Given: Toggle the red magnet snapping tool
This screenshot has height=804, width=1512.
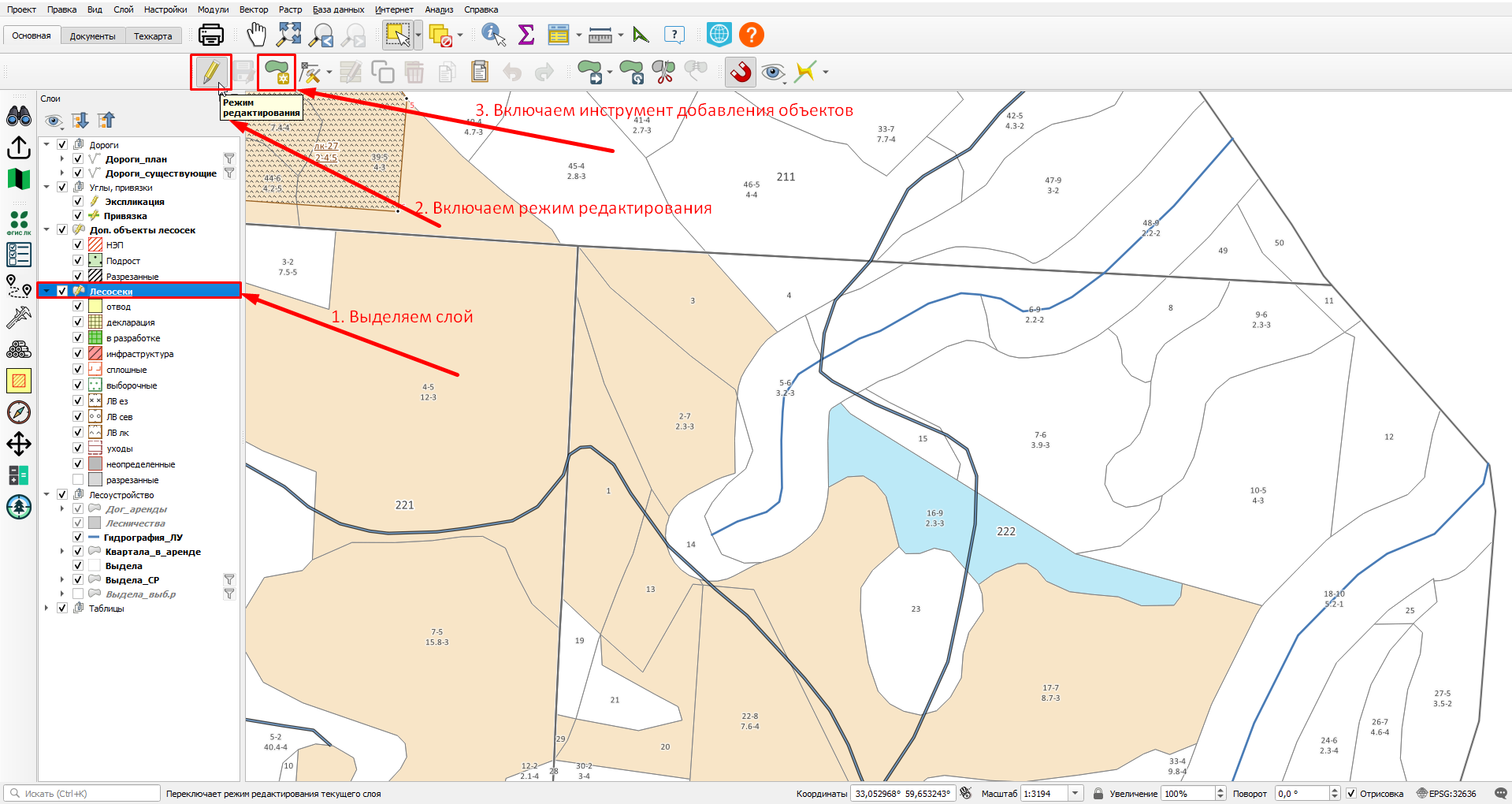Looking at the screenshot, I should click(741, 72).
